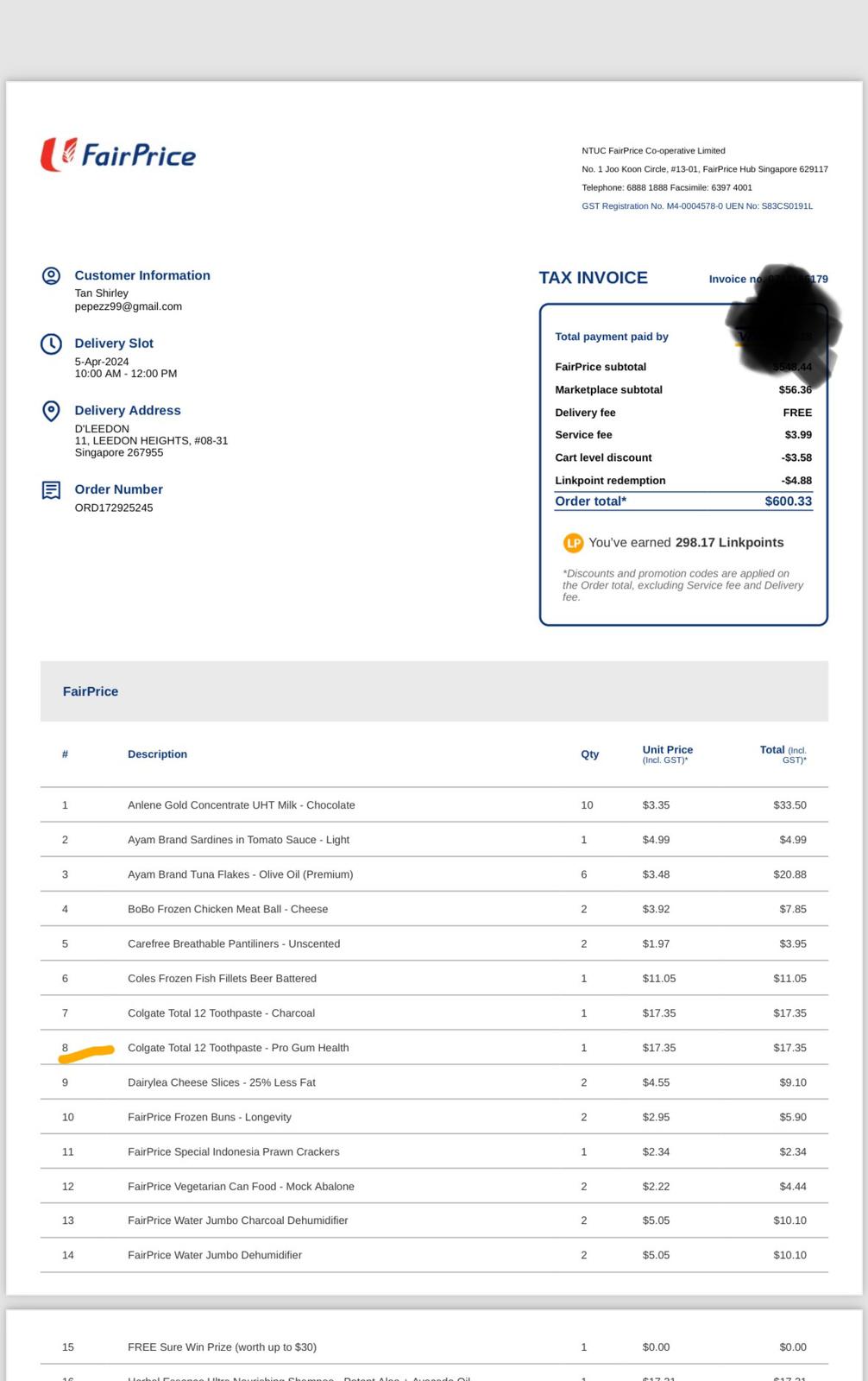Select Carefree Breathable Pantiliners description
Viewport: 868px width, 1381px height.
coord(234,943)
